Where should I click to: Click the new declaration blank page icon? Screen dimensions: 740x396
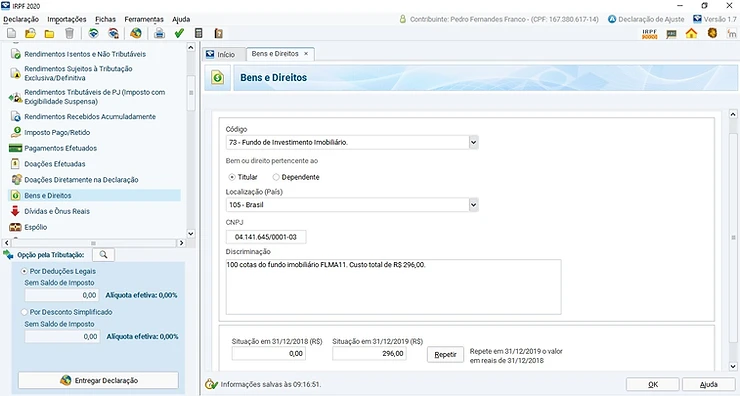coord(11,34)
